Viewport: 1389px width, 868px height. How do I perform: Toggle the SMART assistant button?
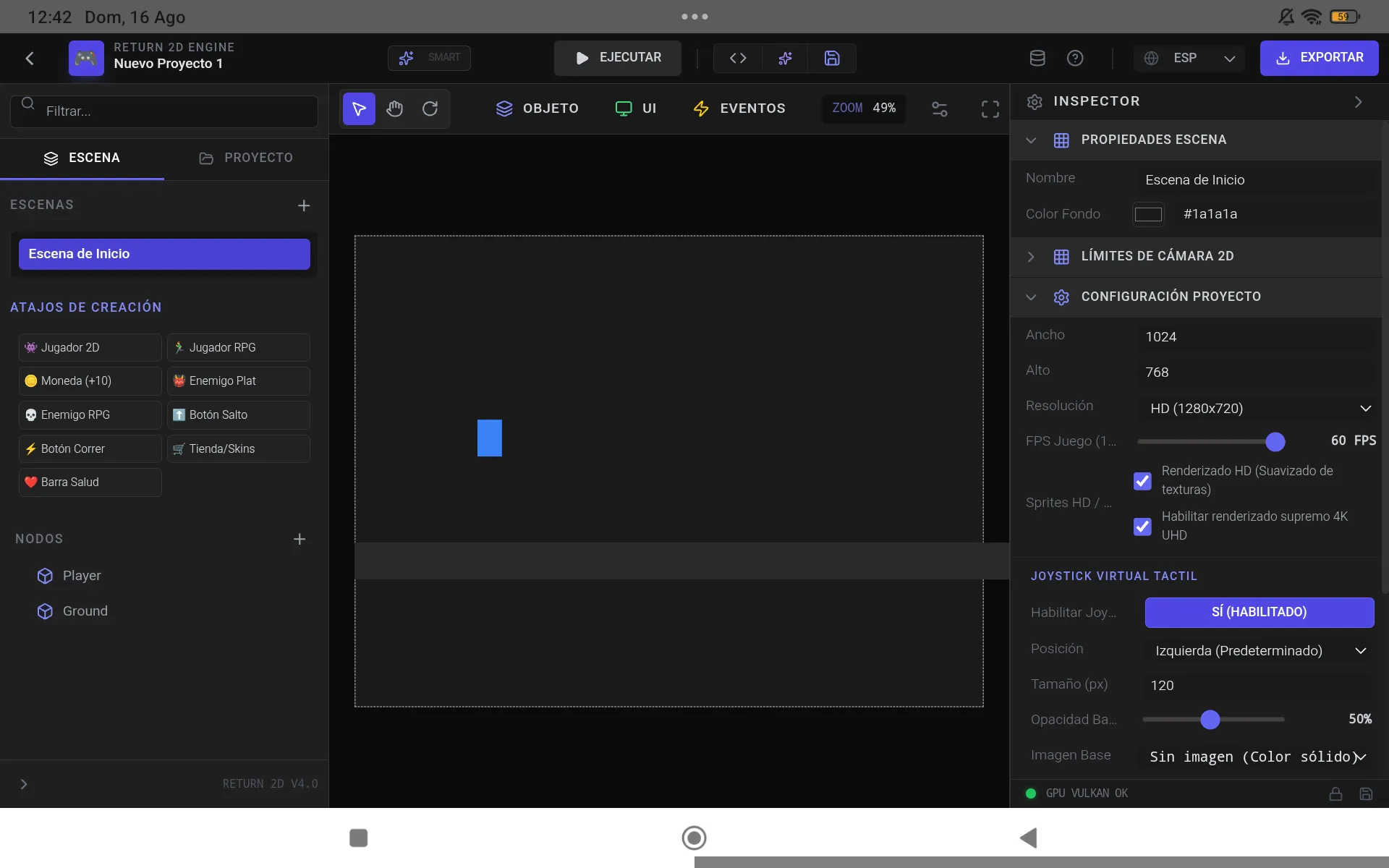[429, 58]
